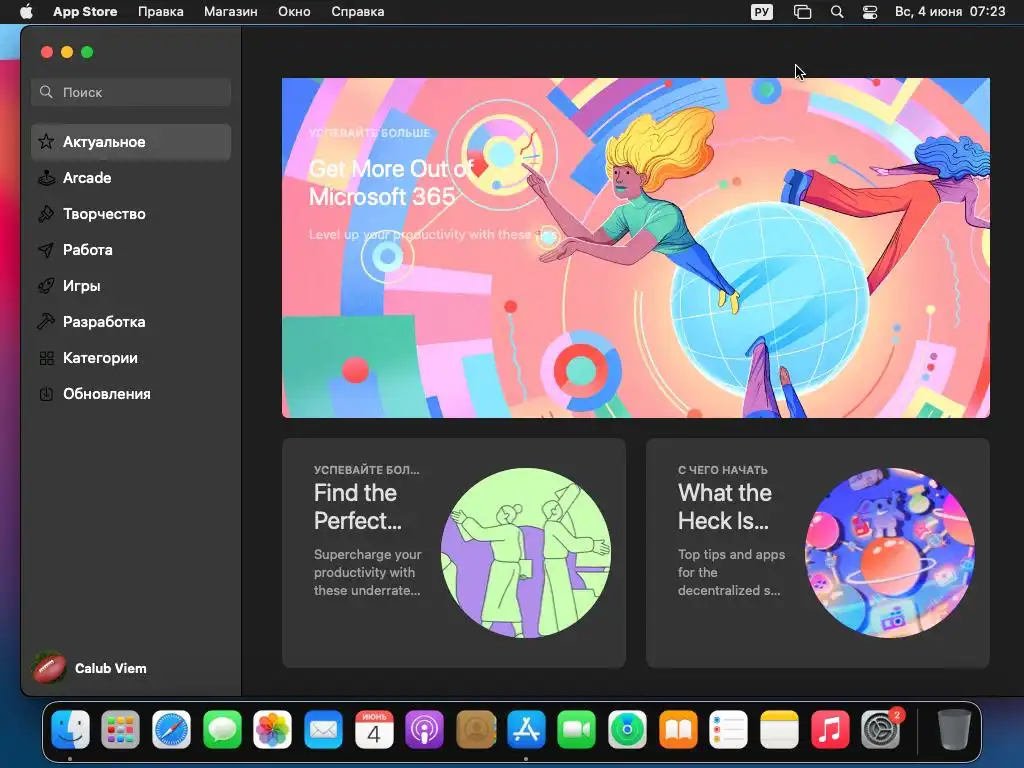Open Photos from the Dock

273,729
